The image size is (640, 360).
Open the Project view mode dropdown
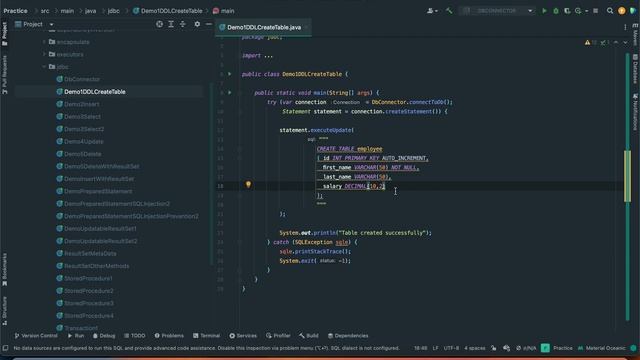51,24
